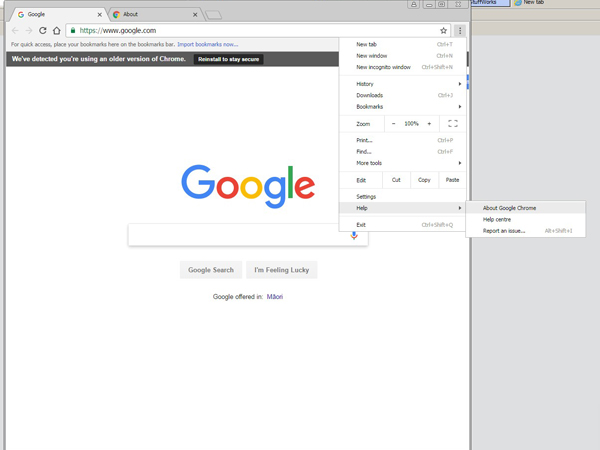Go to the home page icon
The height and width of the screenshot is (450, 600).
(x=57, y=31)
